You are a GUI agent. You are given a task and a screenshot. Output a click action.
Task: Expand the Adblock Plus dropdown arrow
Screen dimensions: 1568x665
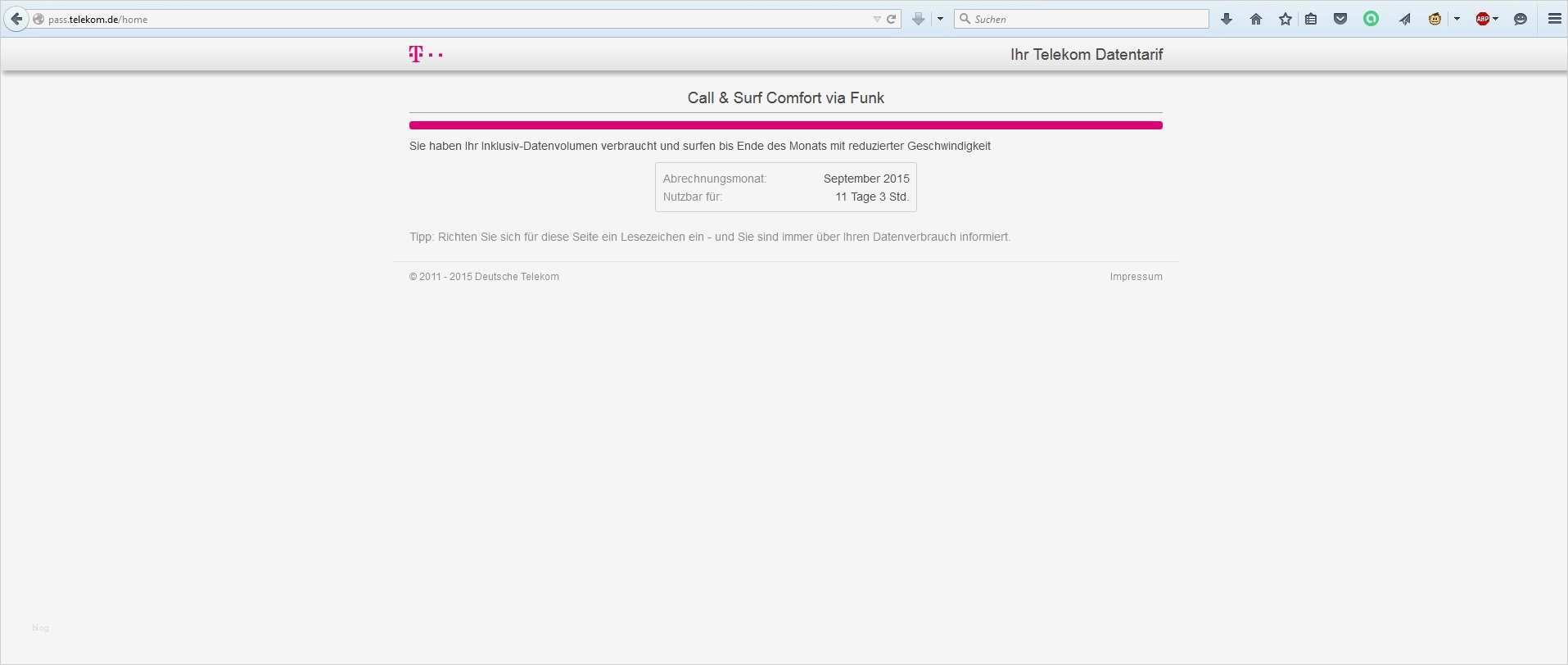click(x=1496, y=19)
